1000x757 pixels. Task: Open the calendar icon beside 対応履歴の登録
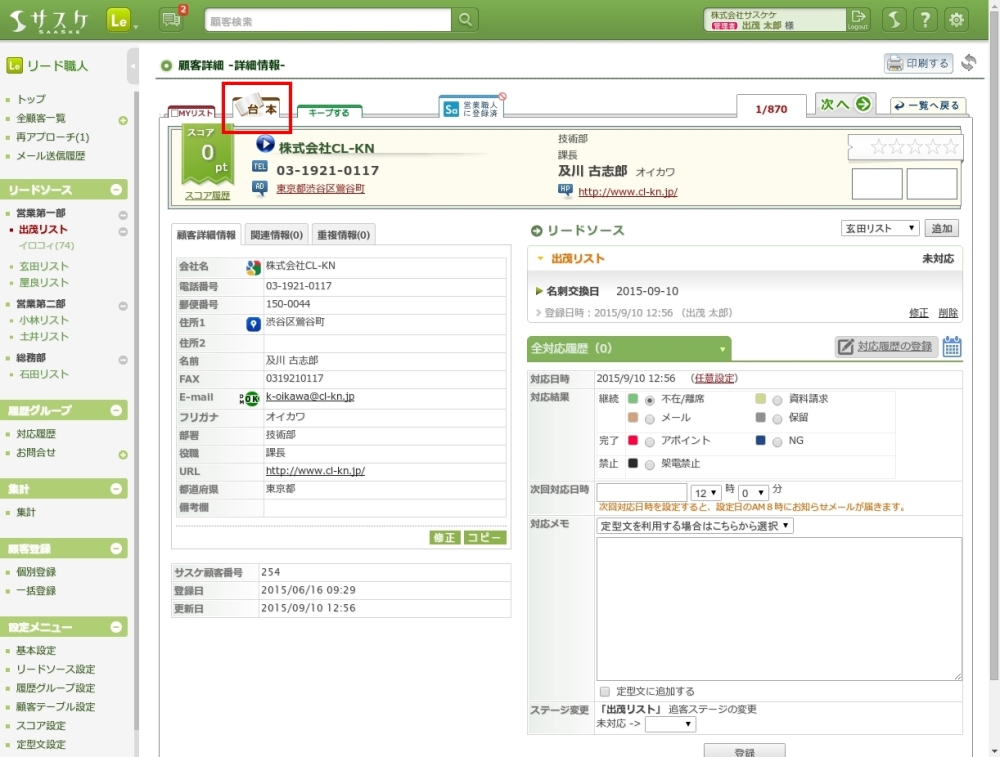tap(952, 347)
